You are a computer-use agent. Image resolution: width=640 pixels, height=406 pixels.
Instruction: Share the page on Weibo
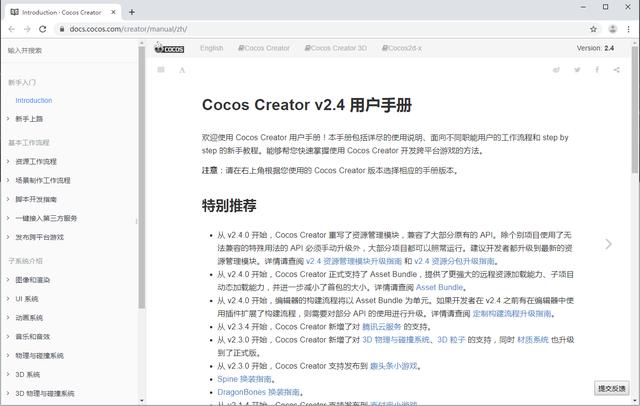click(x=556, y=70)
